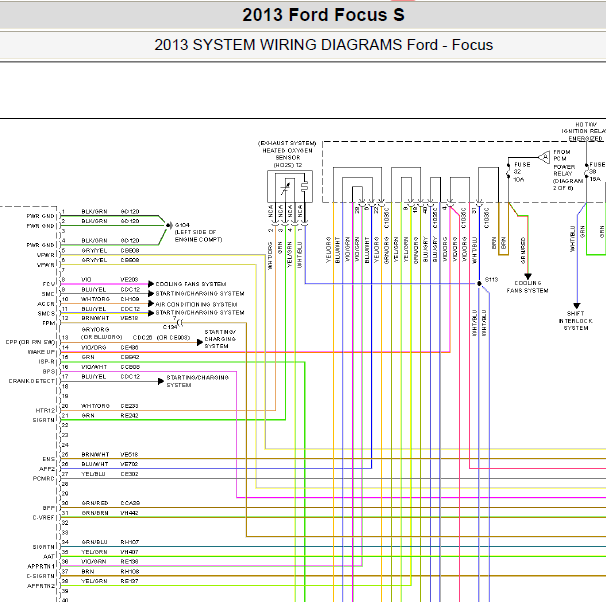Click the 'CPP (OR RN SW)' pin label
The width and height of the screenshot is (606, 602).
point(30,342)
